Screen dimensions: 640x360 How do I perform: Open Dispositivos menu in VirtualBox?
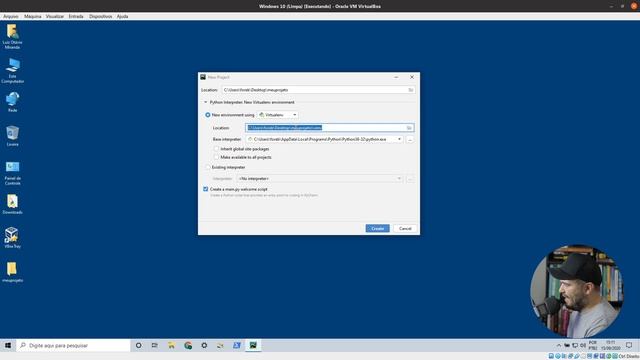[x=100, y=16]
